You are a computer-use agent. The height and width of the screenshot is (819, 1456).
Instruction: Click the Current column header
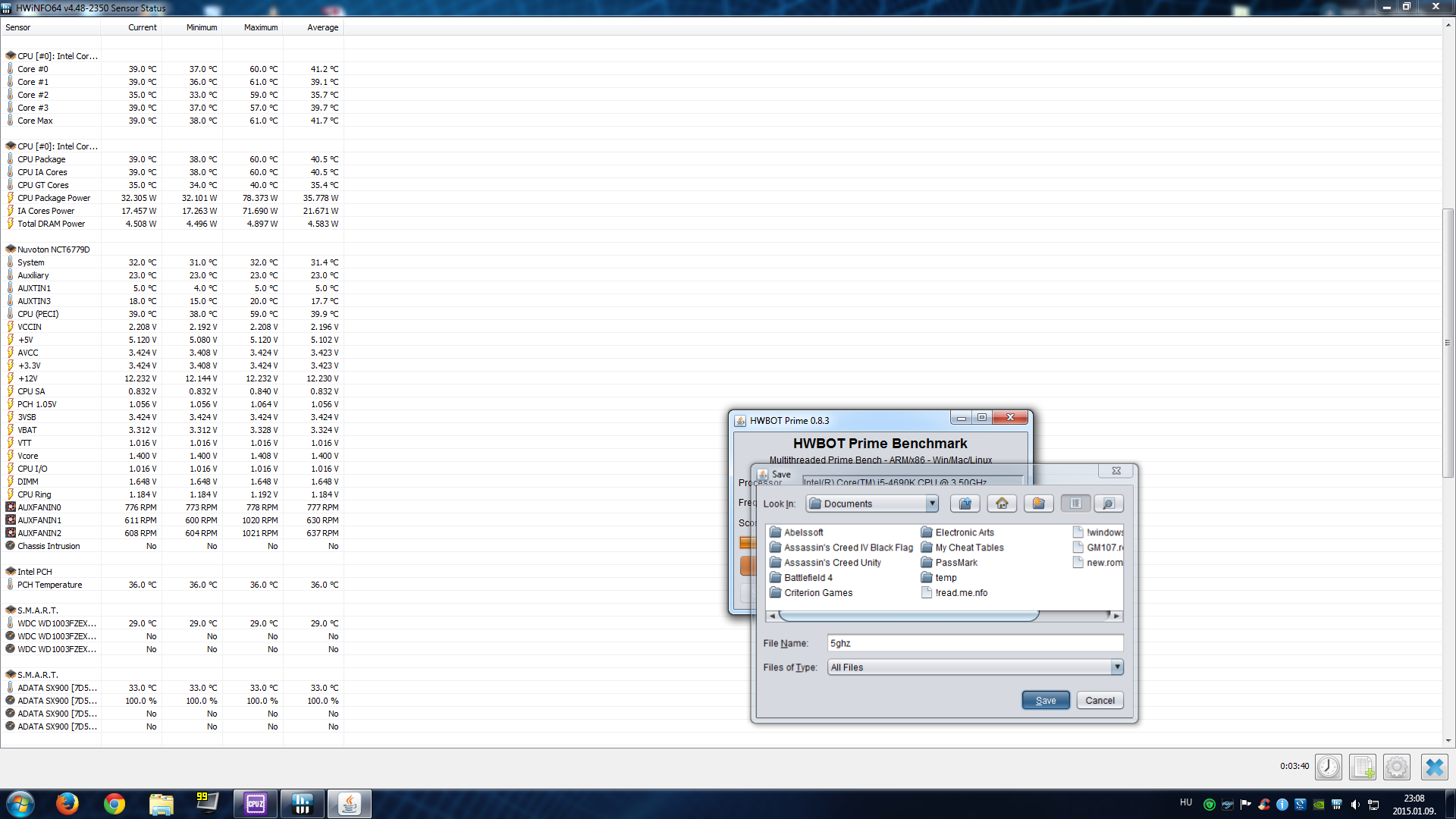(x=131, y=27)
